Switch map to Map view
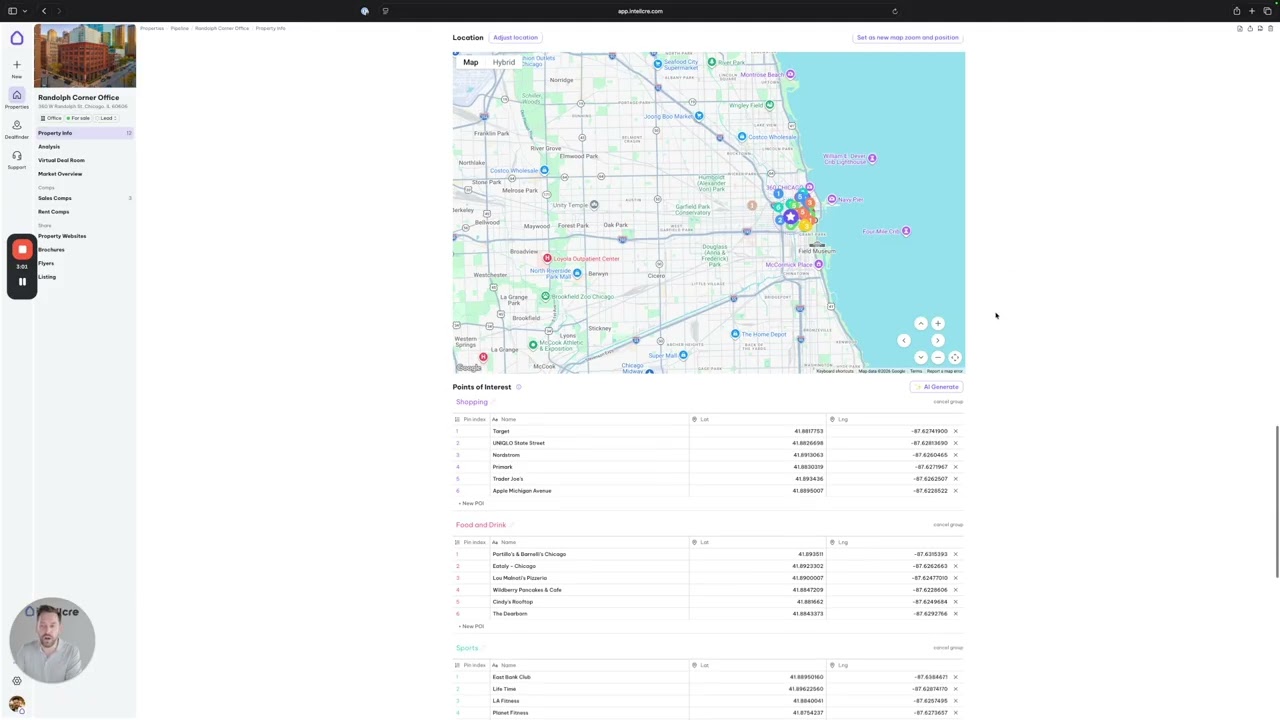 (x=470, y=62)
